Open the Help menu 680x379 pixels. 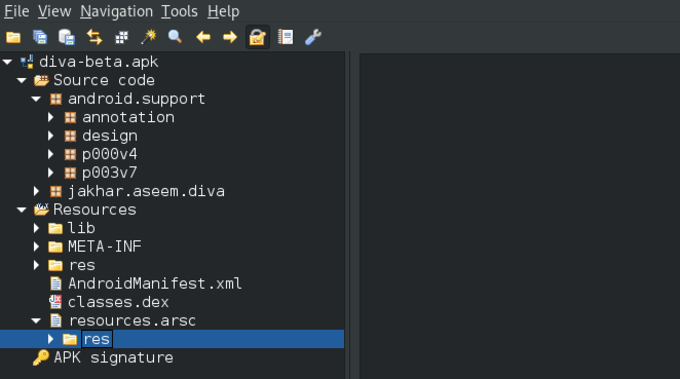[223, 11]
